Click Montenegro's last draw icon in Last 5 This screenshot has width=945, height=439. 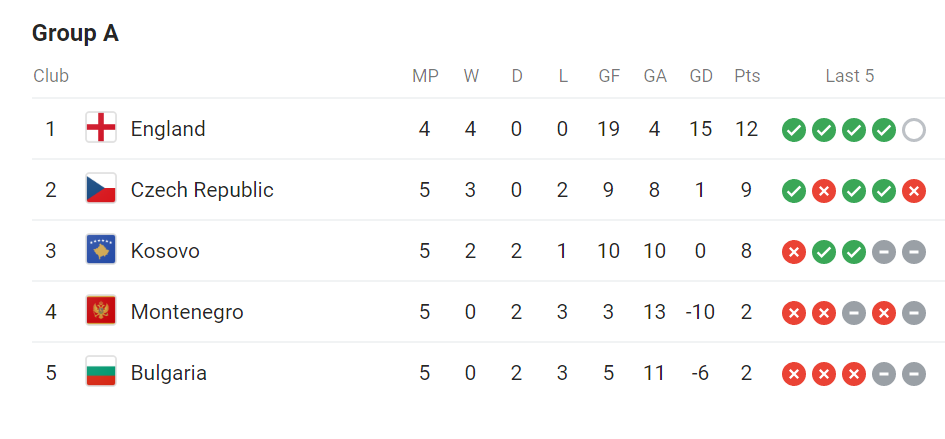pos(914,314)
